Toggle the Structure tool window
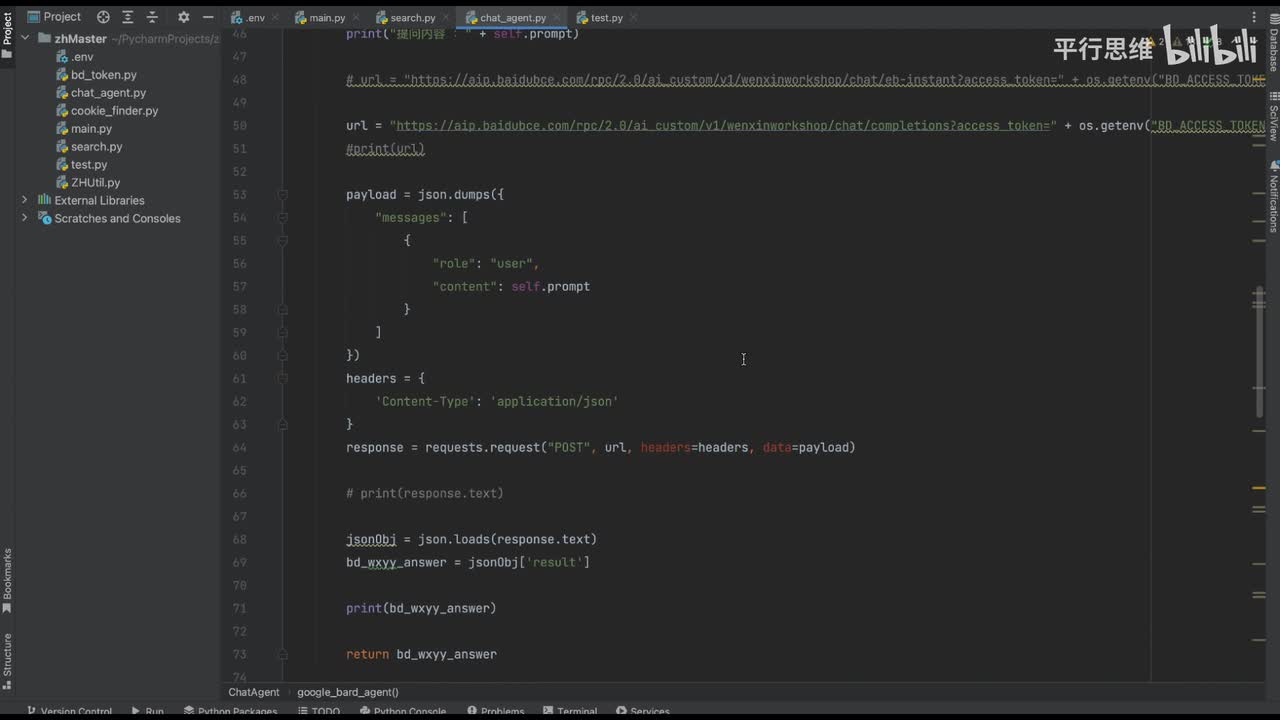This screenshot has width=1280, height=720. [x=7, y=655]
